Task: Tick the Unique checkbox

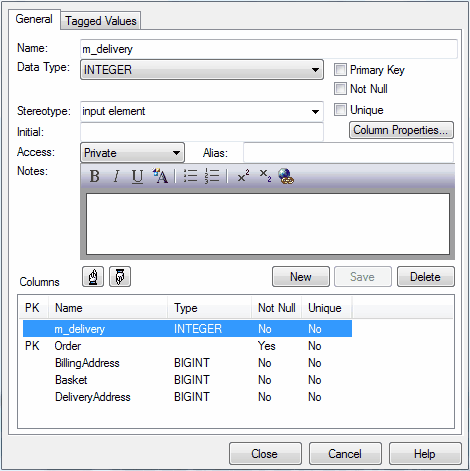Action: click(340, 109)
